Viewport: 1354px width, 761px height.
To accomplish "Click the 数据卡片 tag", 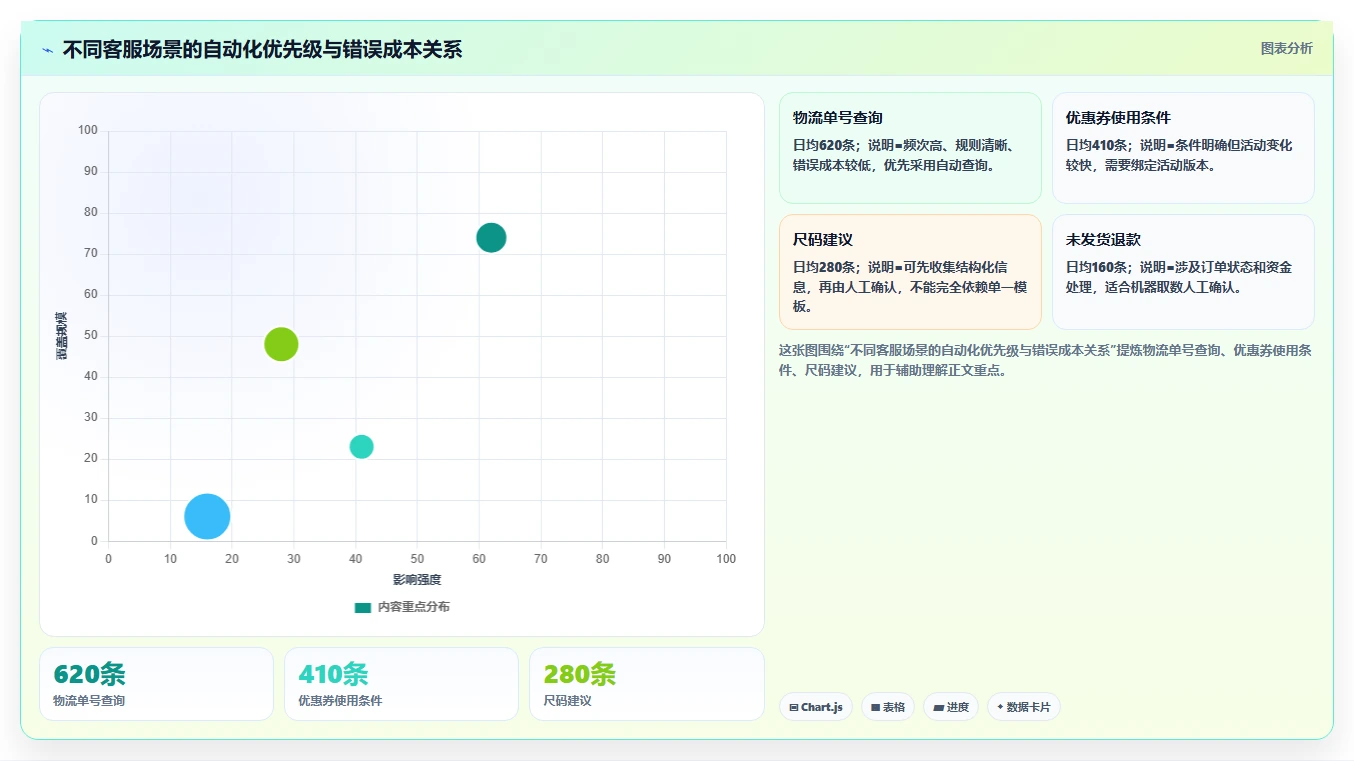I will tap(1024, 707).
